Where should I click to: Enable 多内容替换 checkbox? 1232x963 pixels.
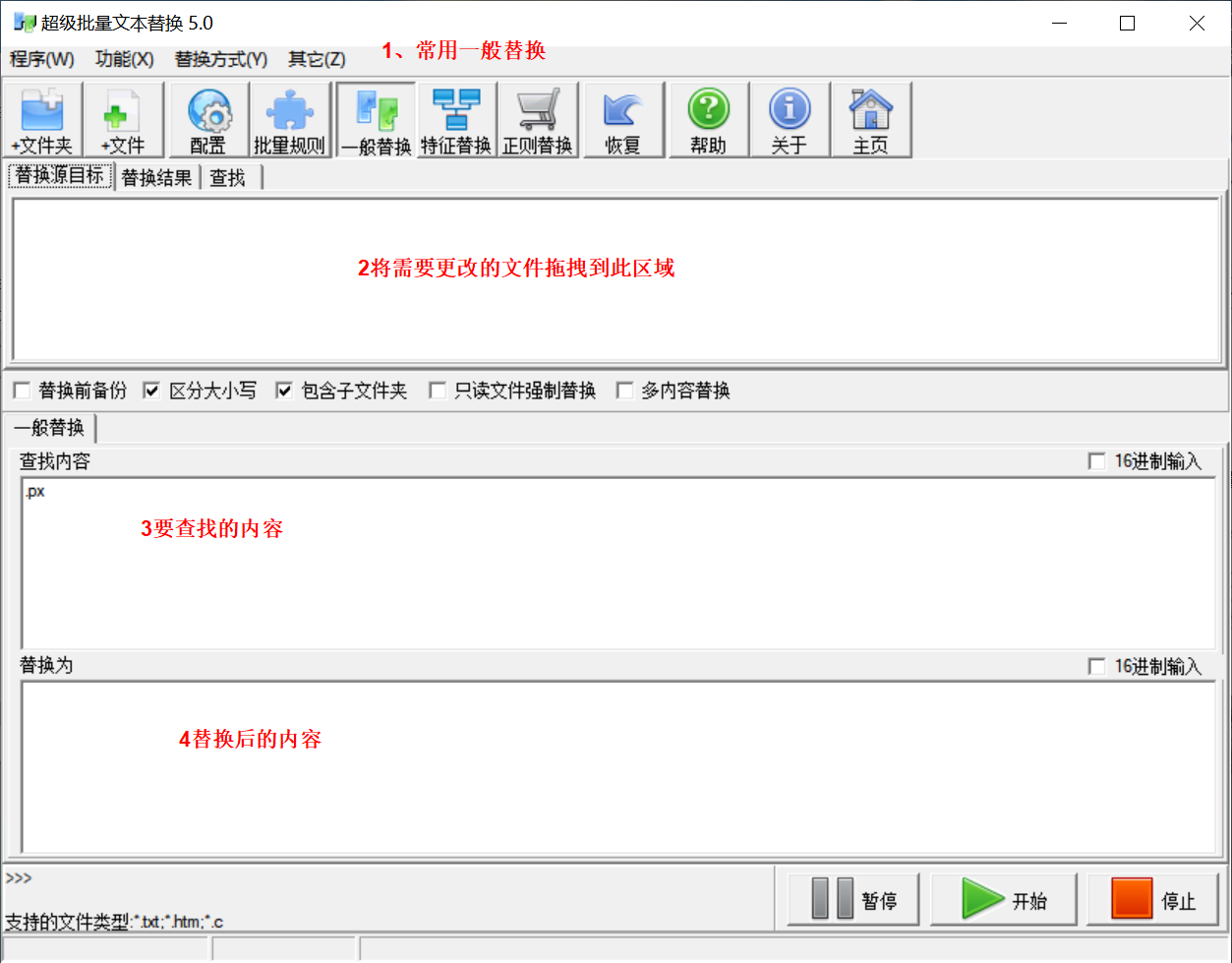click(x=624, y=391)
